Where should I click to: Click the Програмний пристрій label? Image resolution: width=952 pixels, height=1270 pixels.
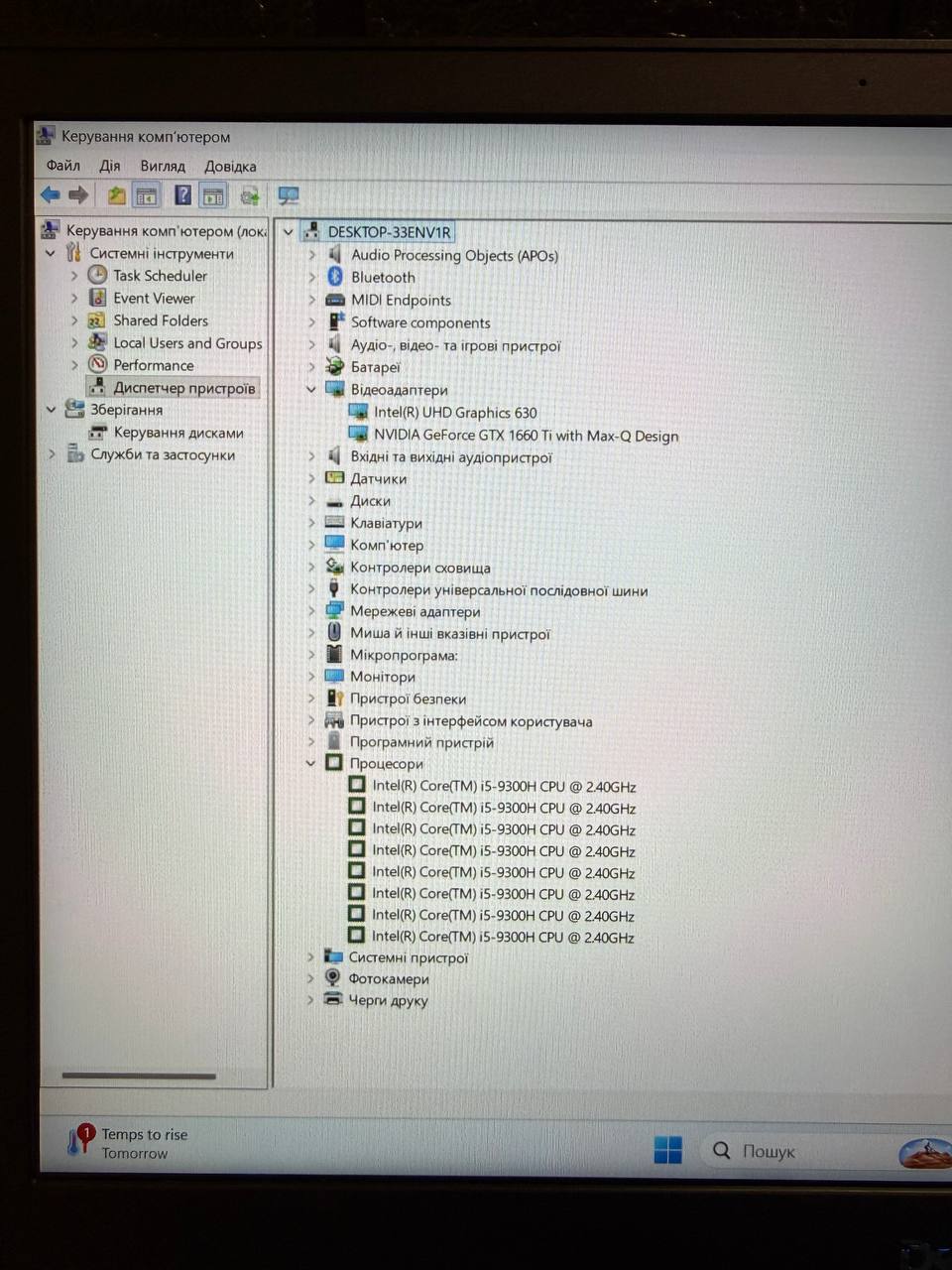(421, 742)
